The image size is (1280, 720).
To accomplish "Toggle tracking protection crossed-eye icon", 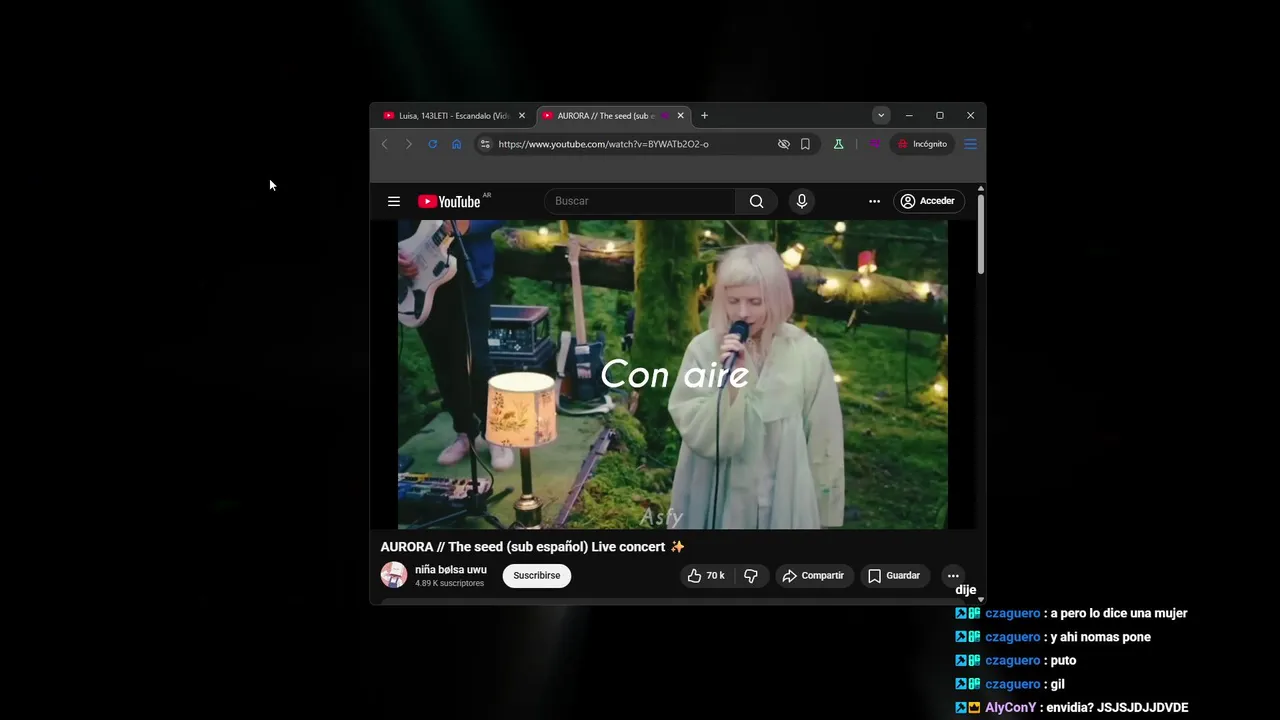I will (784, 144).
